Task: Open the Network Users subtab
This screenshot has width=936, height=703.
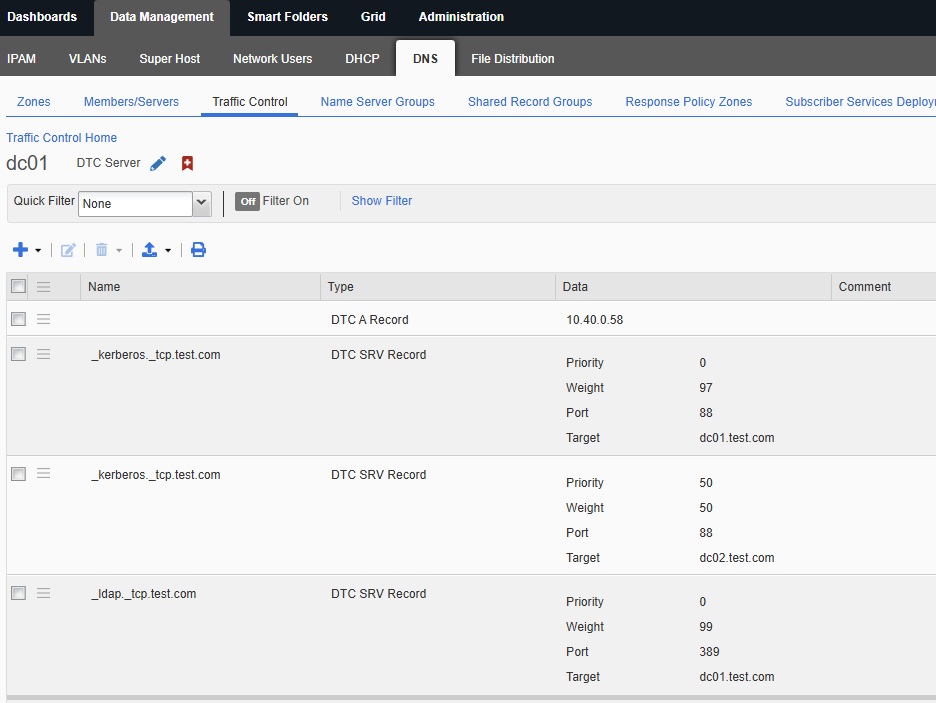Action: [x=272, y=58]
